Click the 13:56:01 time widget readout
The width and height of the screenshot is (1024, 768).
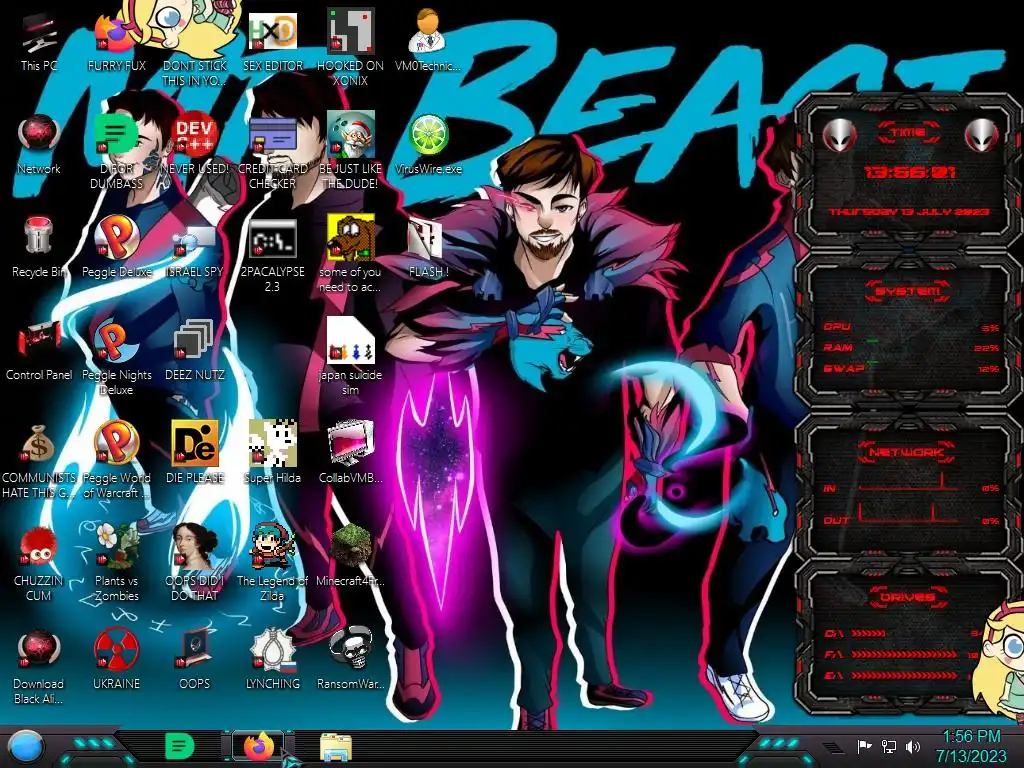[x=910, y=172]
